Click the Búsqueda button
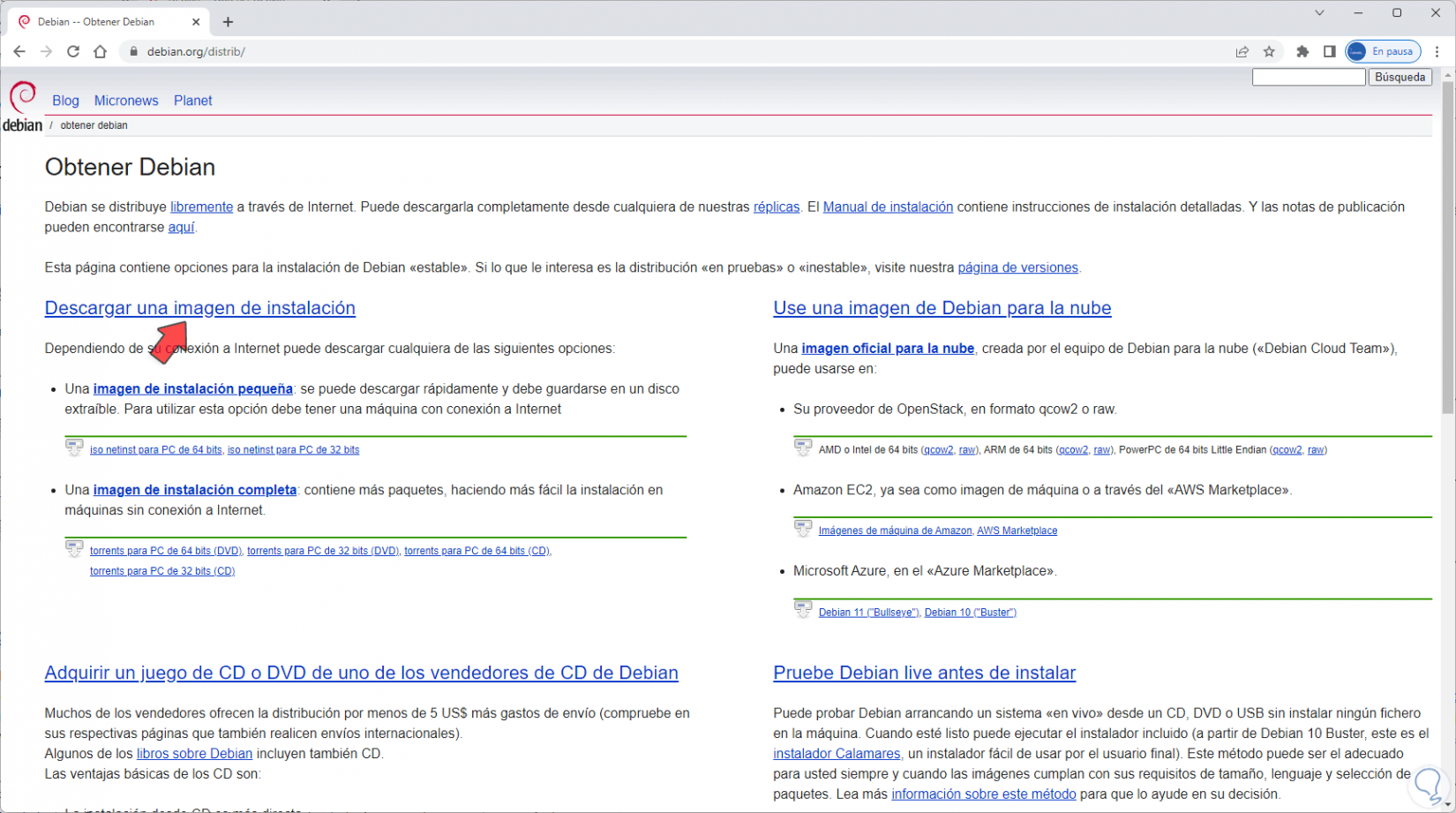1456x813 pixels. (1400, 77)
